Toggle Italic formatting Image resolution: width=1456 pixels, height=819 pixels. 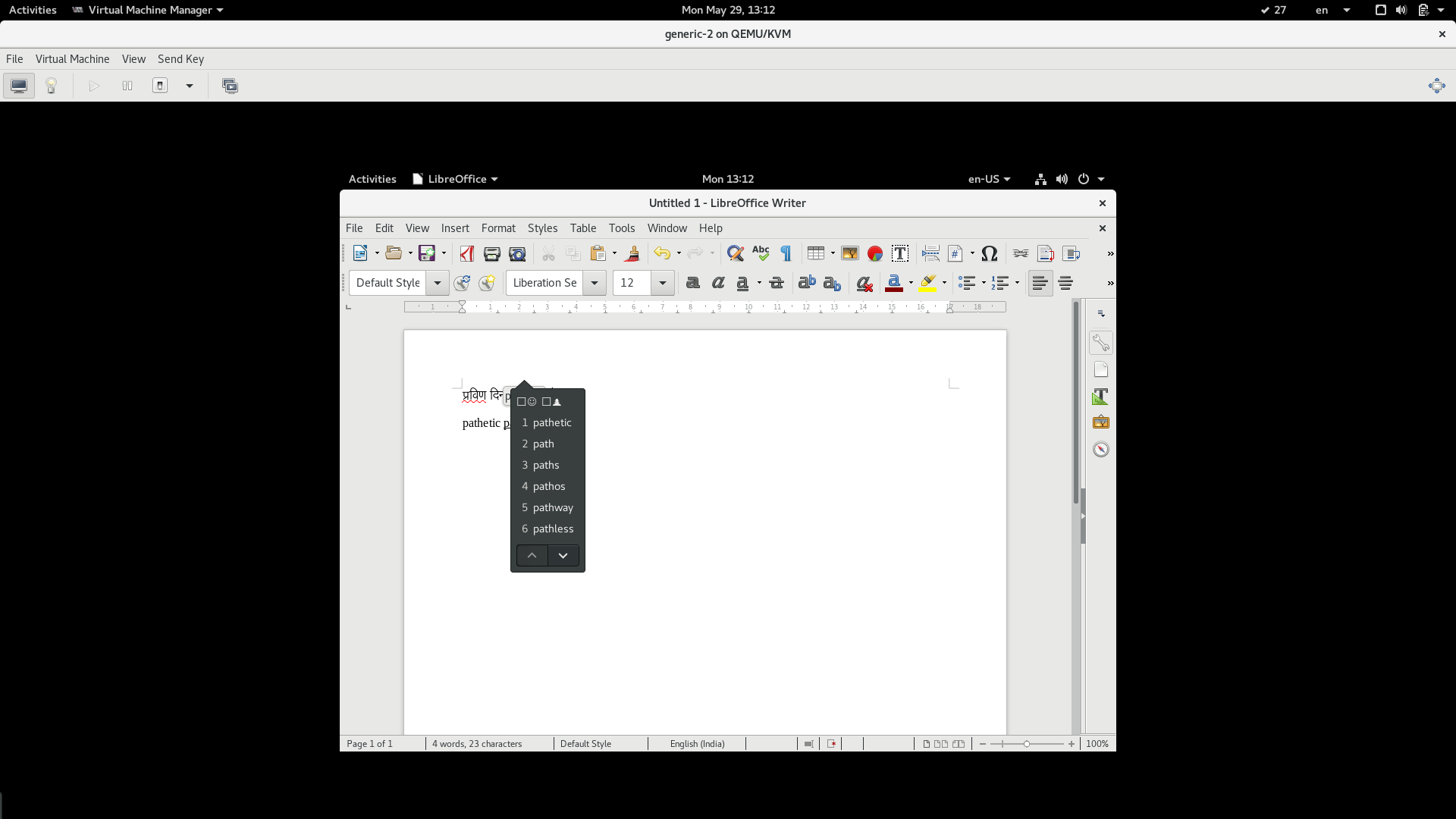(717, 283)
